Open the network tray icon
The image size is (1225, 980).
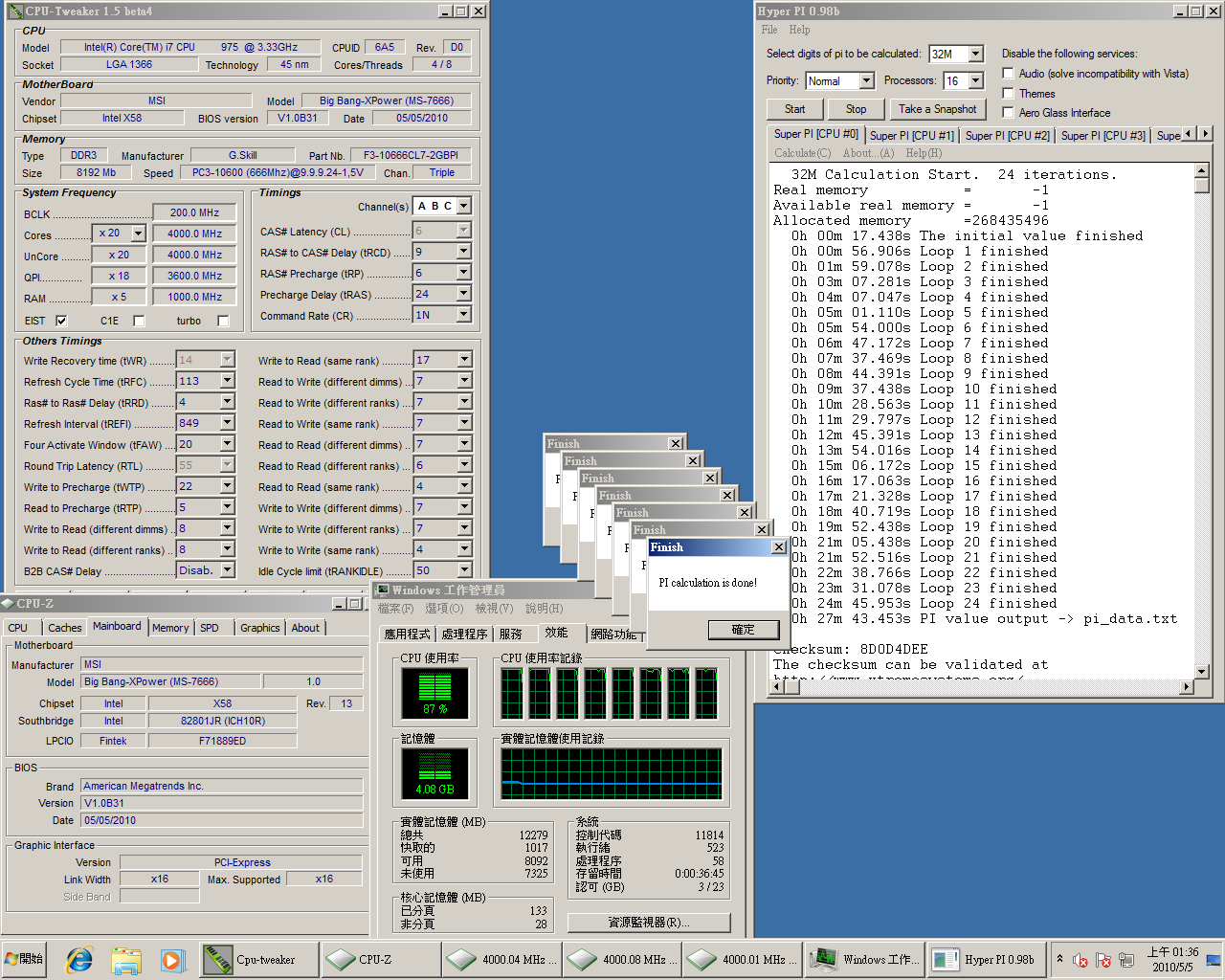click(1126, 960)
